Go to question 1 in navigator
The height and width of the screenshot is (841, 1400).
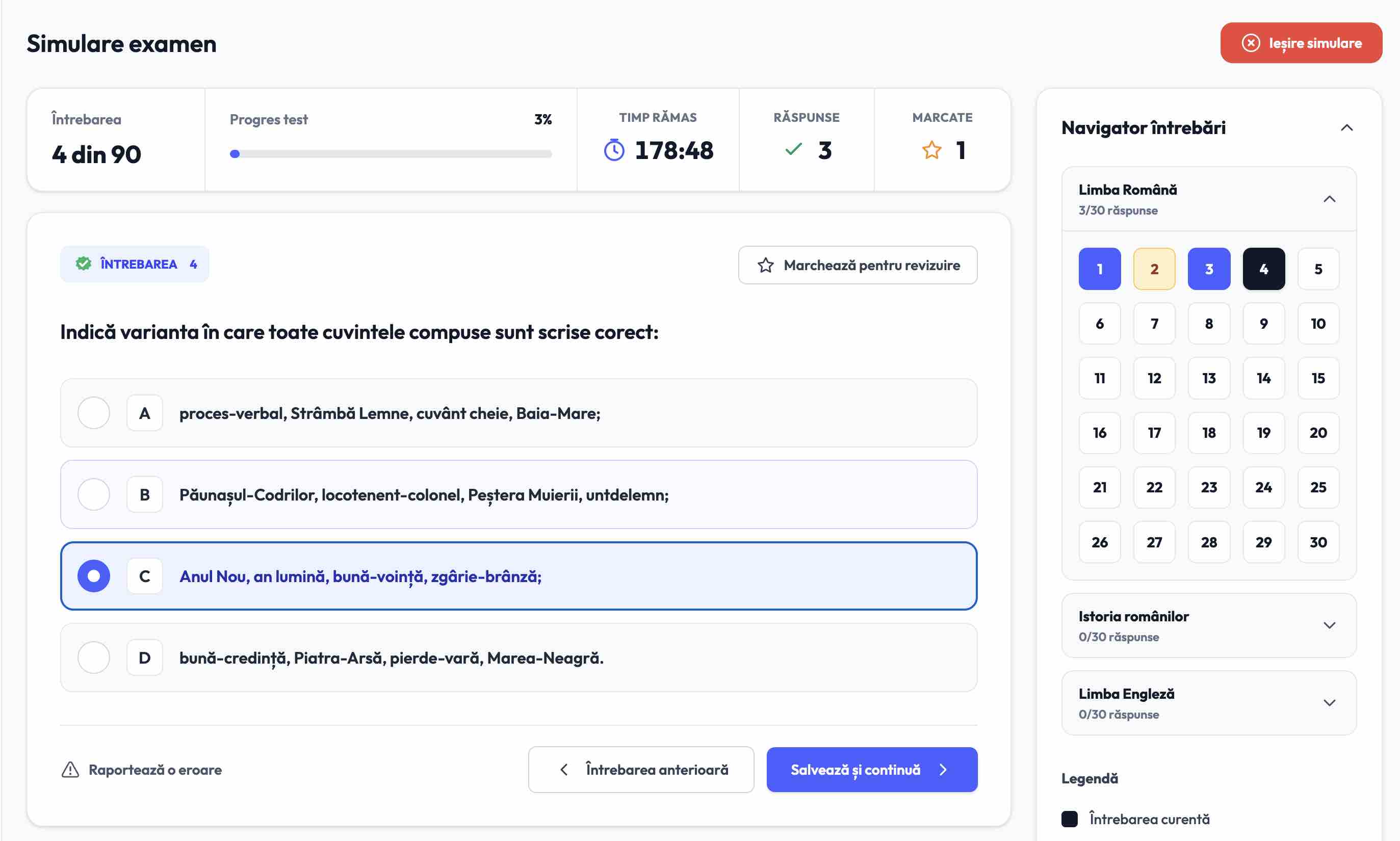[x=1100, y=269]
